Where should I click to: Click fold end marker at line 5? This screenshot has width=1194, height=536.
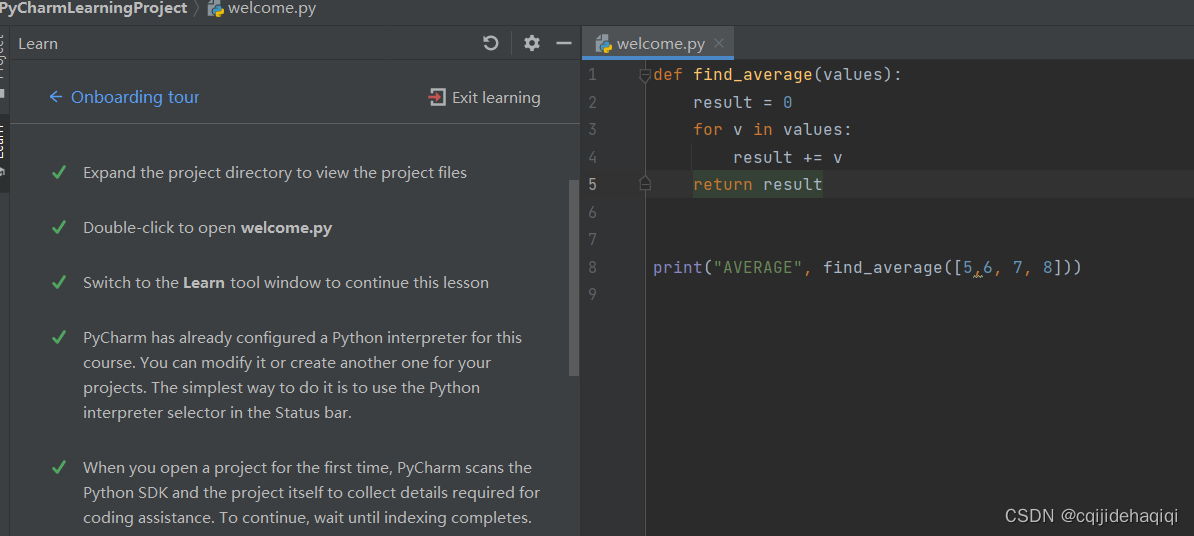(645, 184)
